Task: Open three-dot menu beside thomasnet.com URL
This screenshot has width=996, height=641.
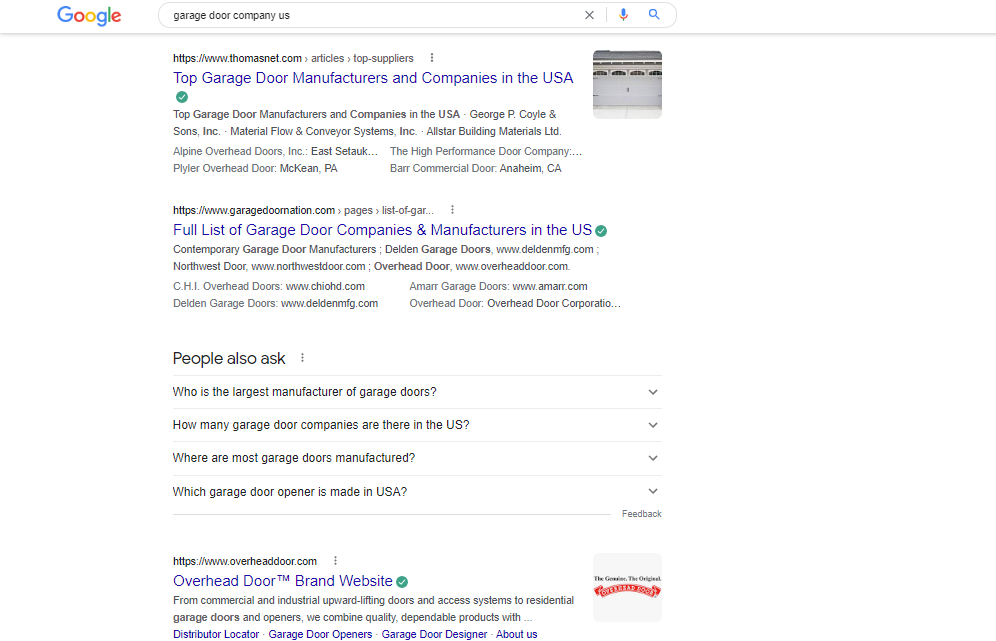Action: [432, 58]
